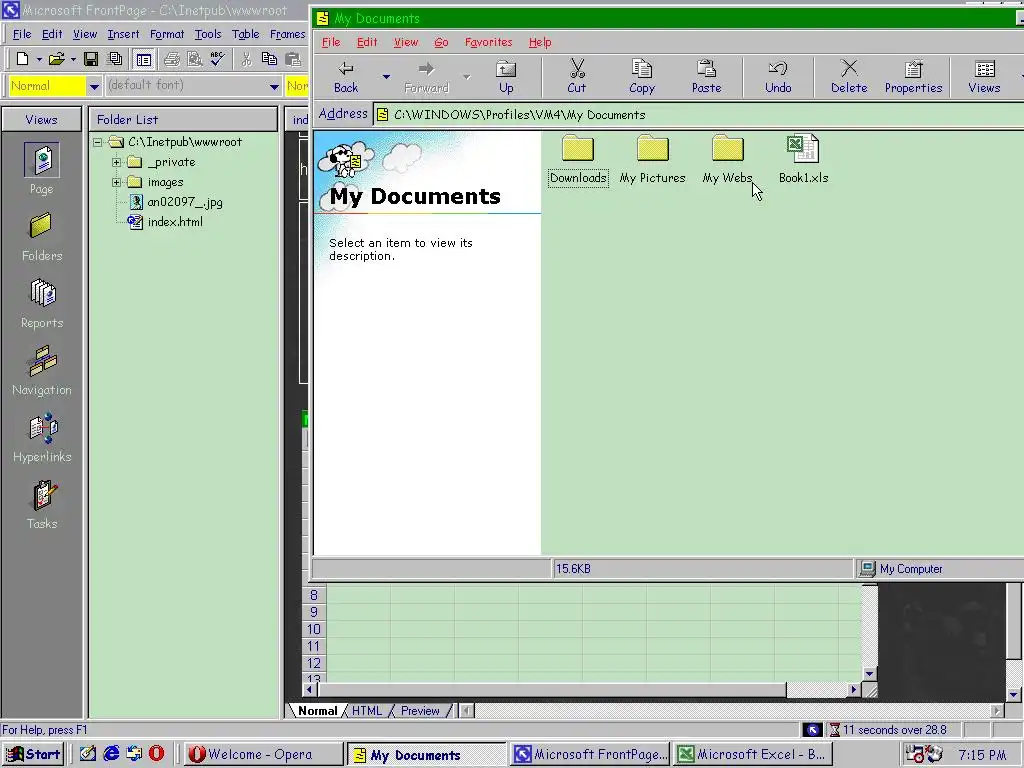Image resolution: width=1024 pixels, height=768 pixels.
Task: Open the Normal style dropdown in FrontPage
Action: pyautogui.click(x=94, y=86)
